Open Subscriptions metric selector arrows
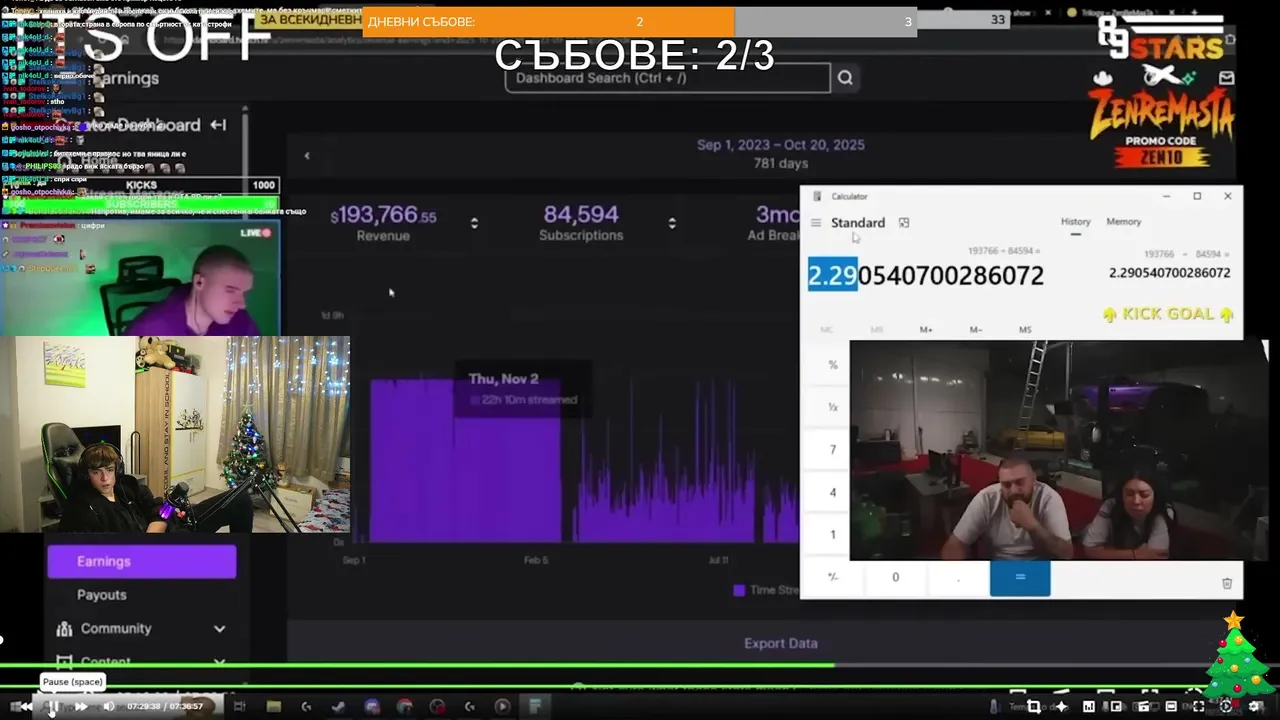 coord(671,223)
